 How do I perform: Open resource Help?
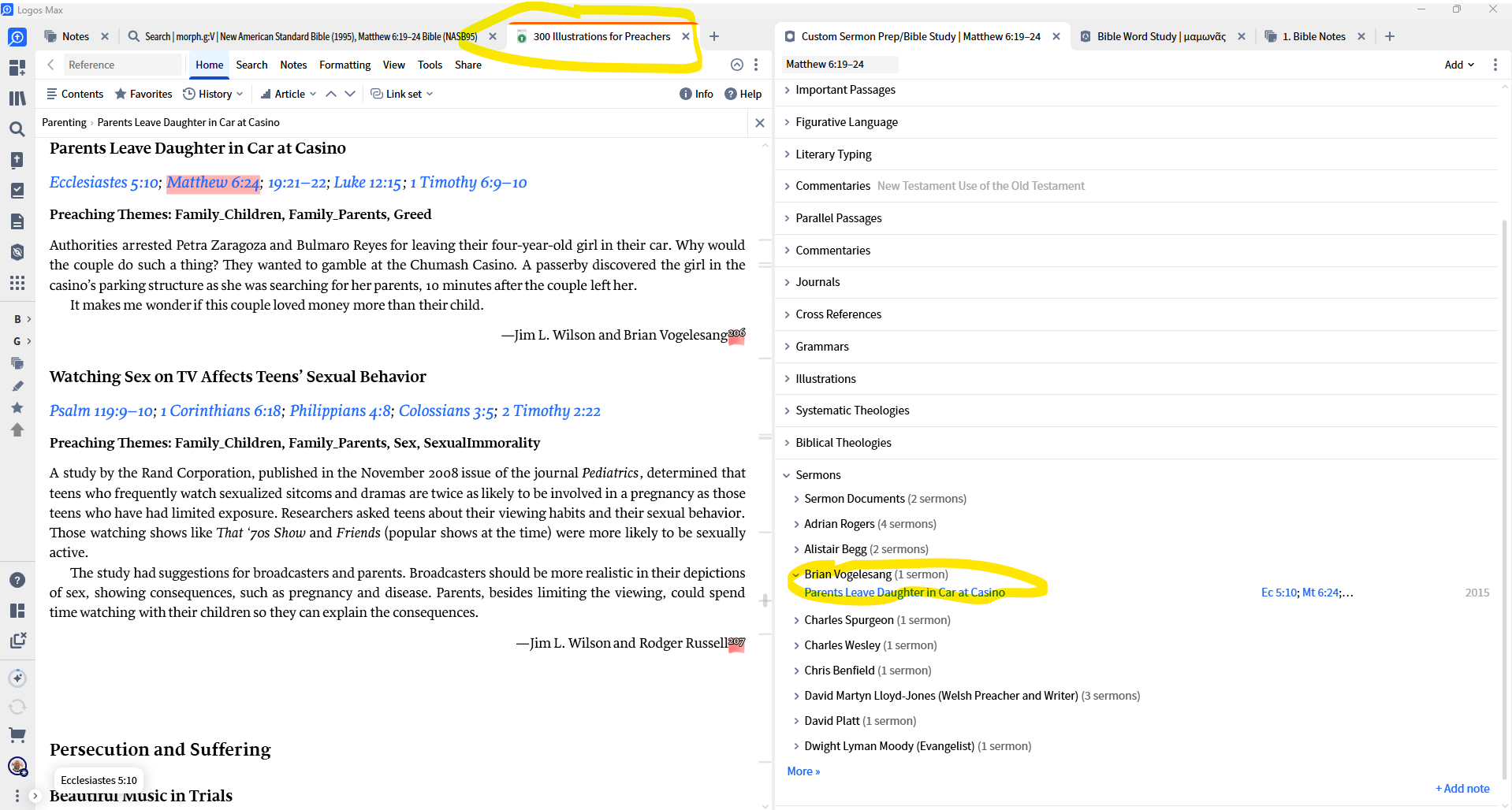click(743, 94)
